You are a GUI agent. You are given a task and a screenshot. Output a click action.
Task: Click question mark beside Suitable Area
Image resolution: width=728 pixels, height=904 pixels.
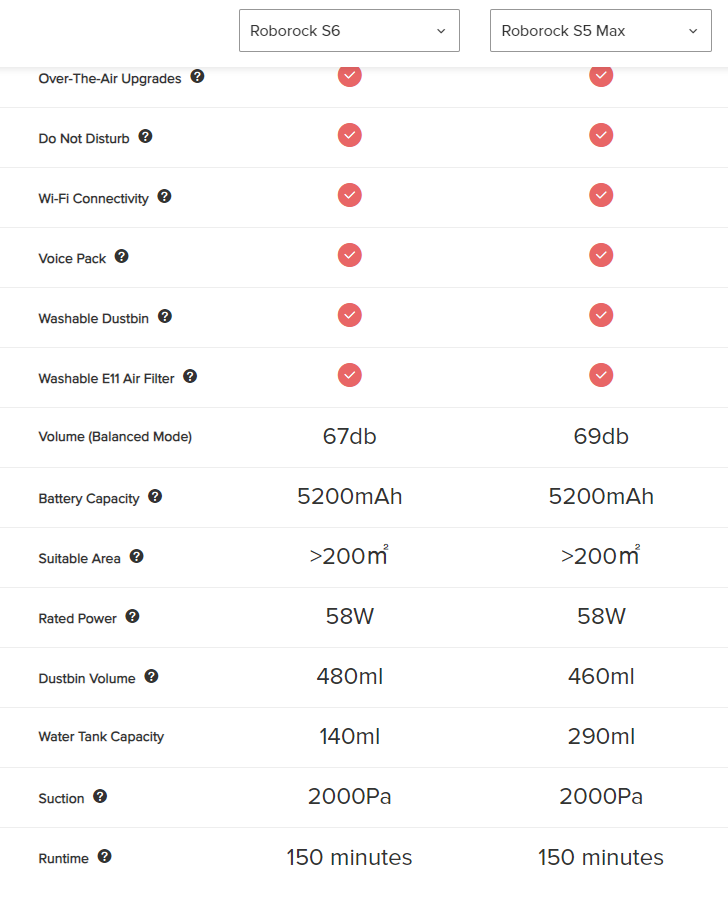click(x=137, y=556)
